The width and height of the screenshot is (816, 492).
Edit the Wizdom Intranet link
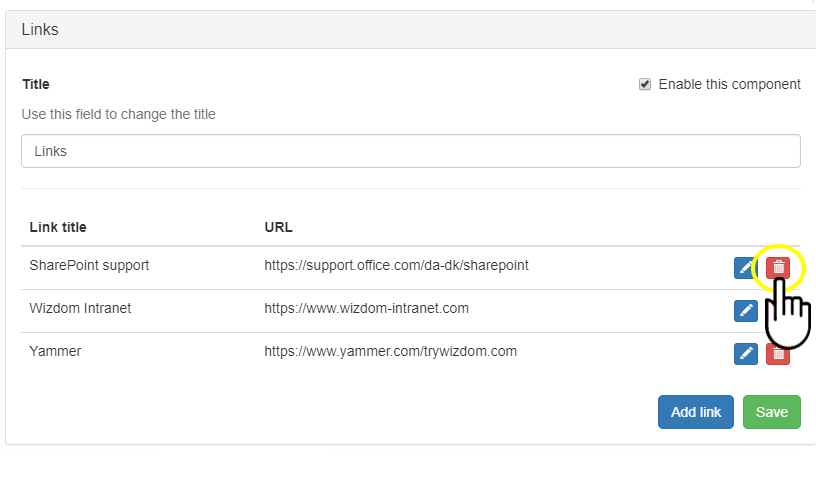click(745, 311)
